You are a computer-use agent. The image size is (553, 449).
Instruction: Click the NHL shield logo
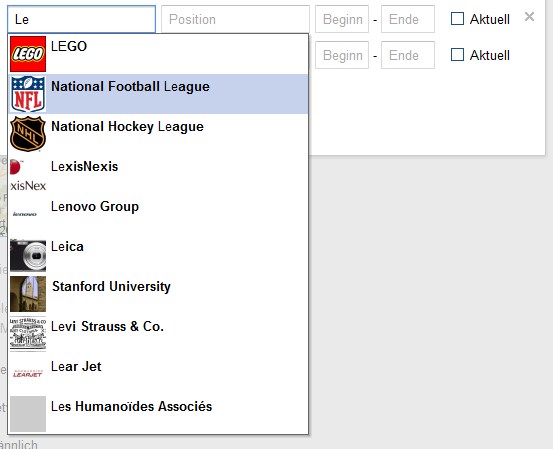tap(28, 134)
